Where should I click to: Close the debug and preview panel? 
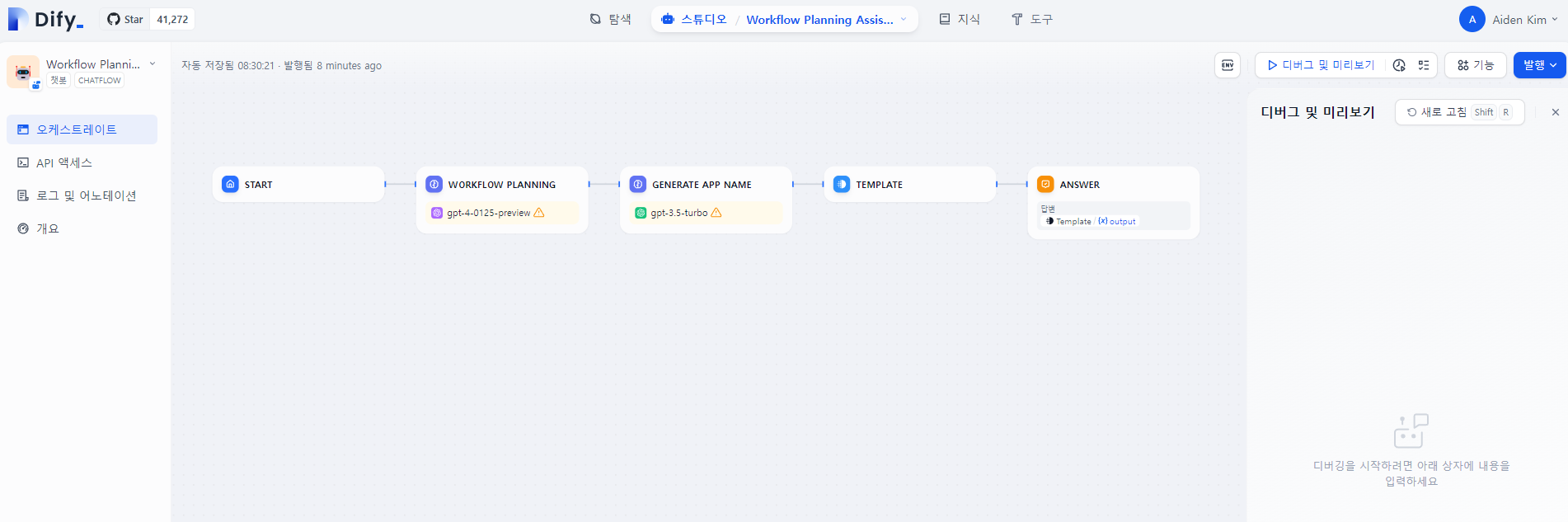tap(1555, 112)
